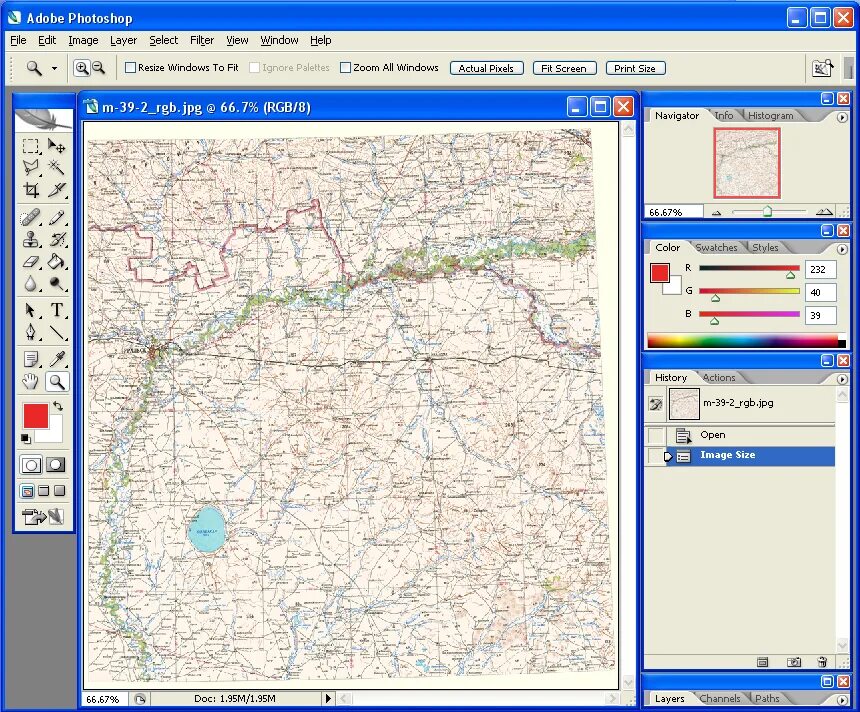Enable Resize Windows To Fit checkbox
Image resolution: width=860 pixels, height=712 pixels.
click(131, 67)
